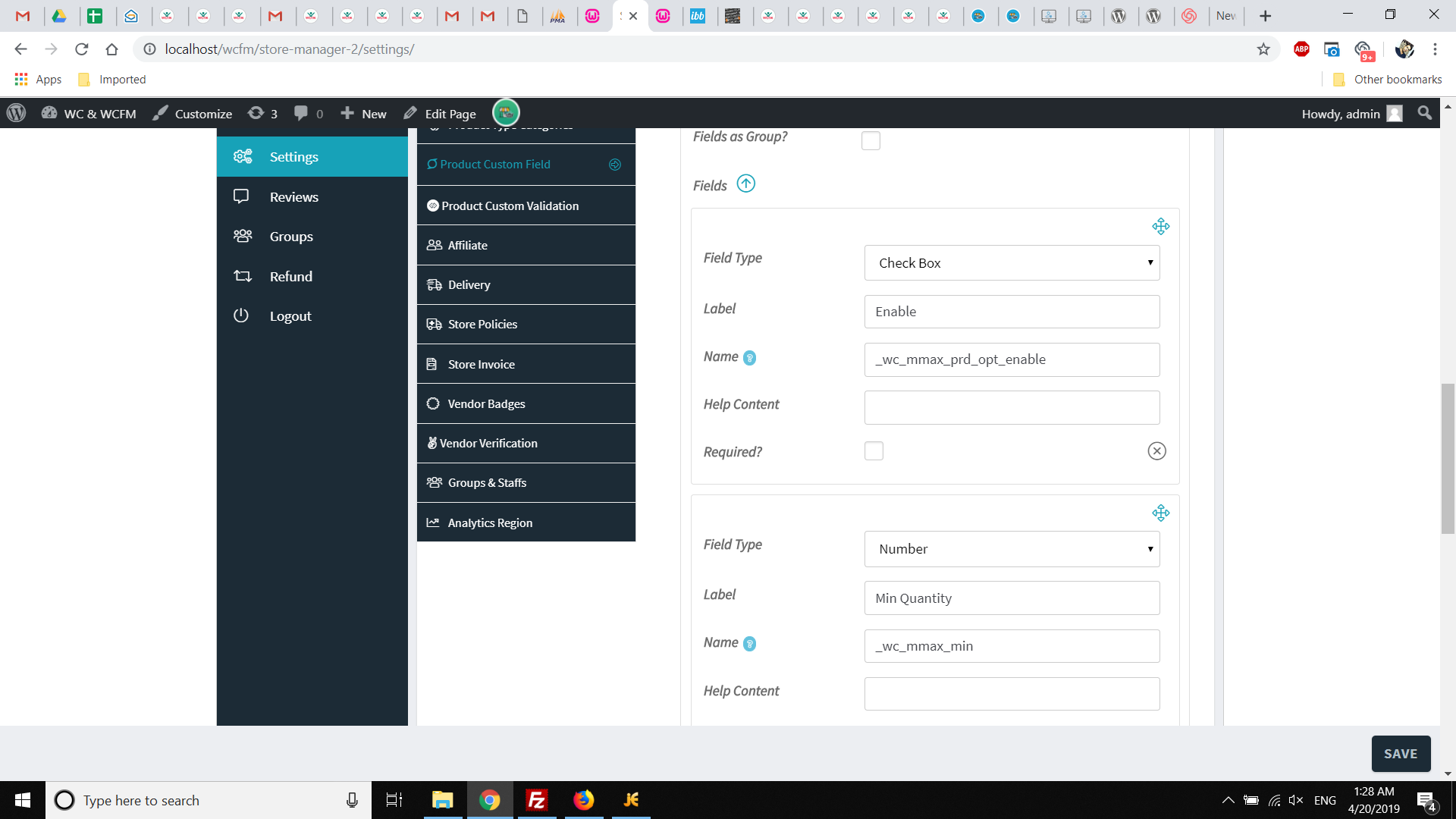The height and width of the screenshot is (819, 1456).
Task: Click the taskbar search box
Action: [x=209, y=800]
